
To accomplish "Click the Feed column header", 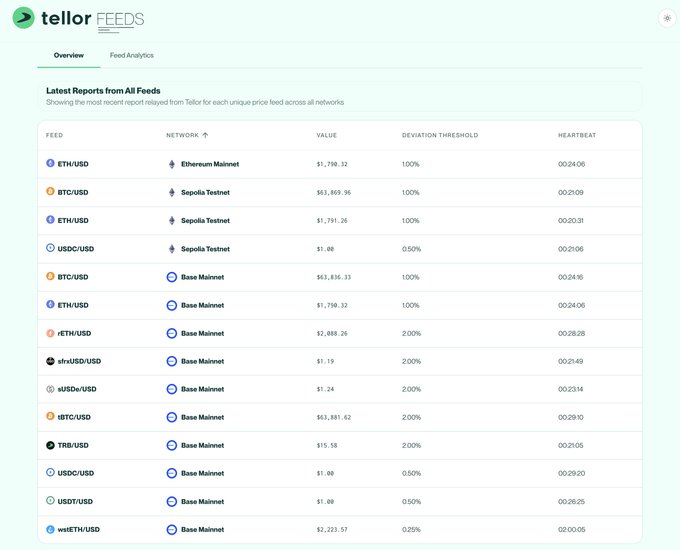I will (54, 135).
